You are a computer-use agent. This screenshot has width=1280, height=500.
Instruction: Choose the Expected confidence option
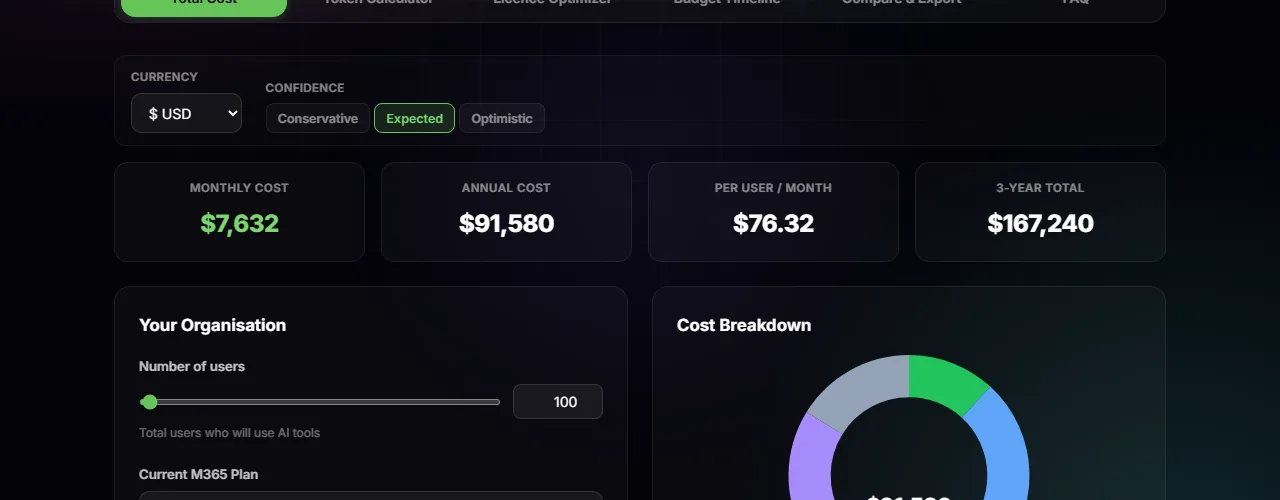[x=414, y=118]
